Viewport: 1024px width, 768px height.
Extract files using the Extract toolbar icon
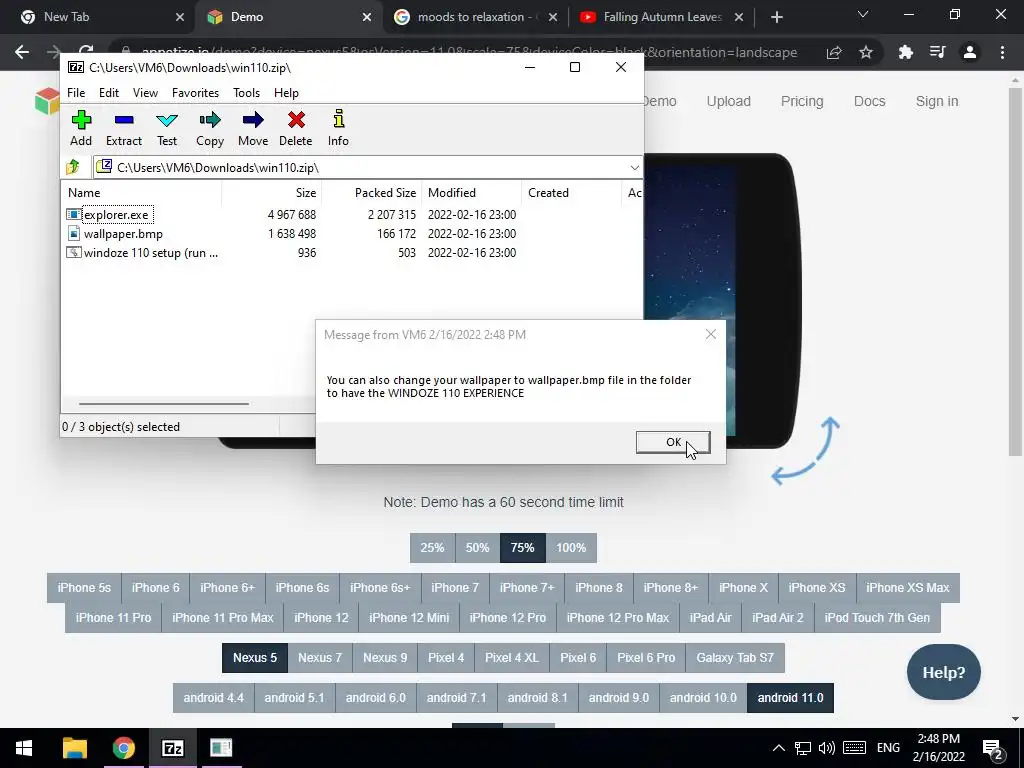pyautogui.click(x=123, y=129)
